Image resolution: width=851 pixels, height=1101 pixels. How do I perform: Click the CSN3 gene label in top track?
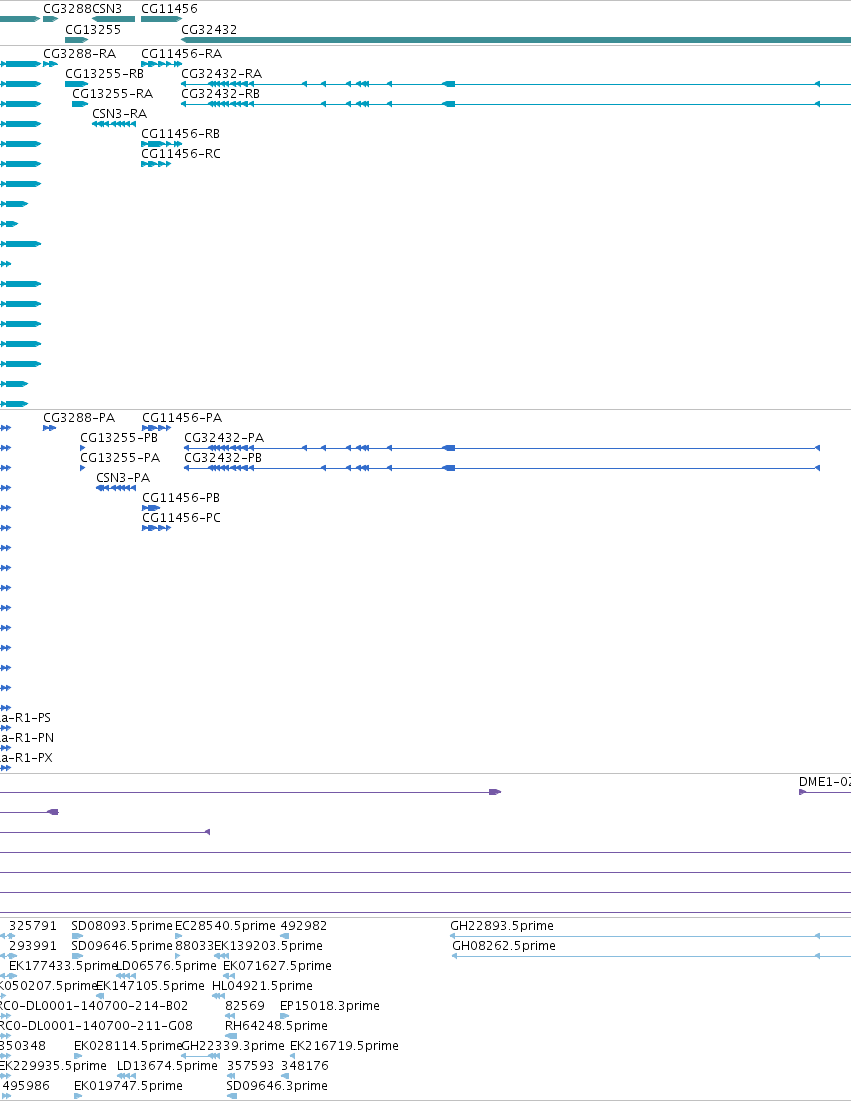pyautogui.click(x=107, y=9)
